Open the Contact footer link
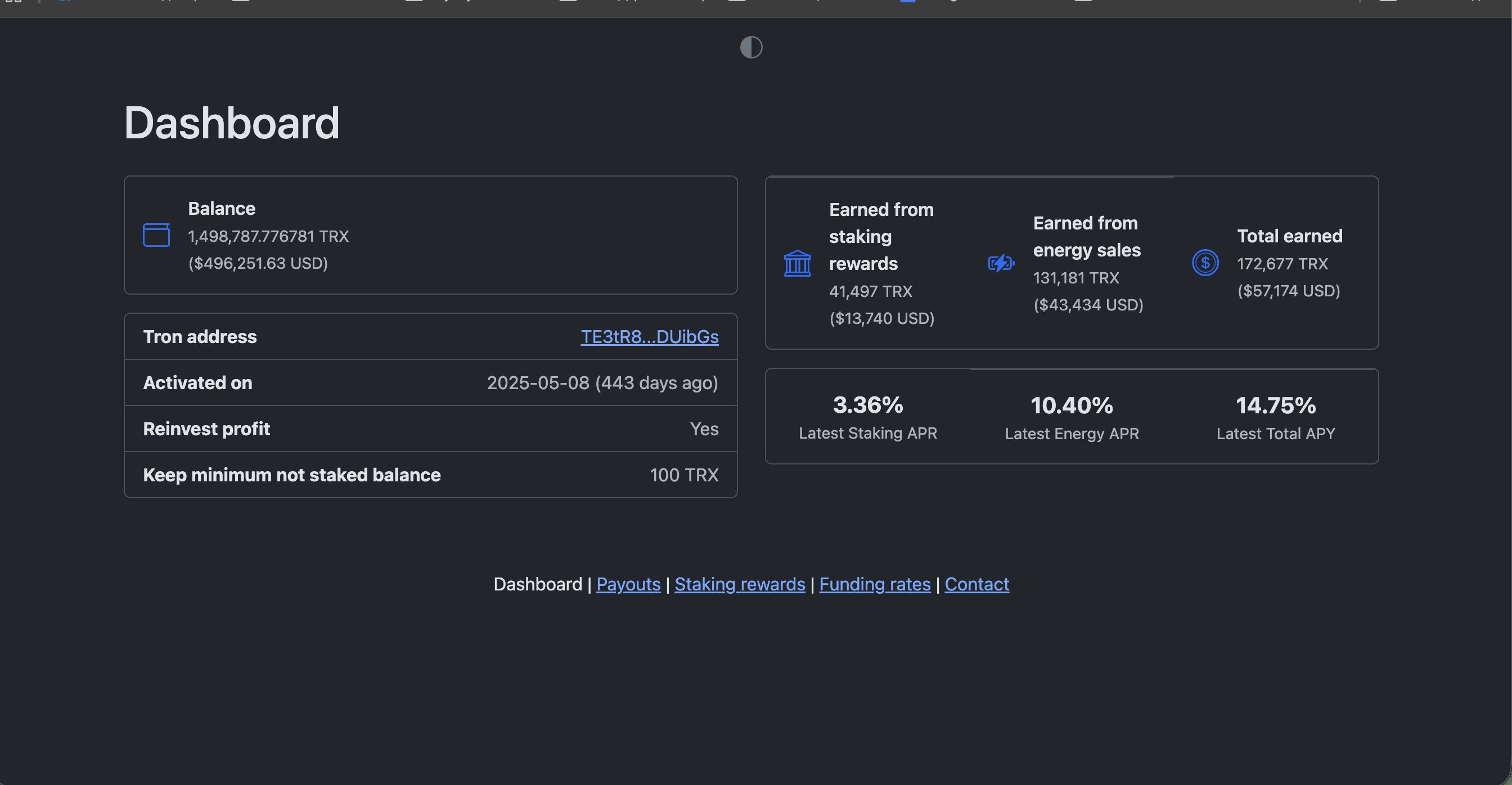The height and width of the screenshot is (785, 1512). tap(976, 584)
